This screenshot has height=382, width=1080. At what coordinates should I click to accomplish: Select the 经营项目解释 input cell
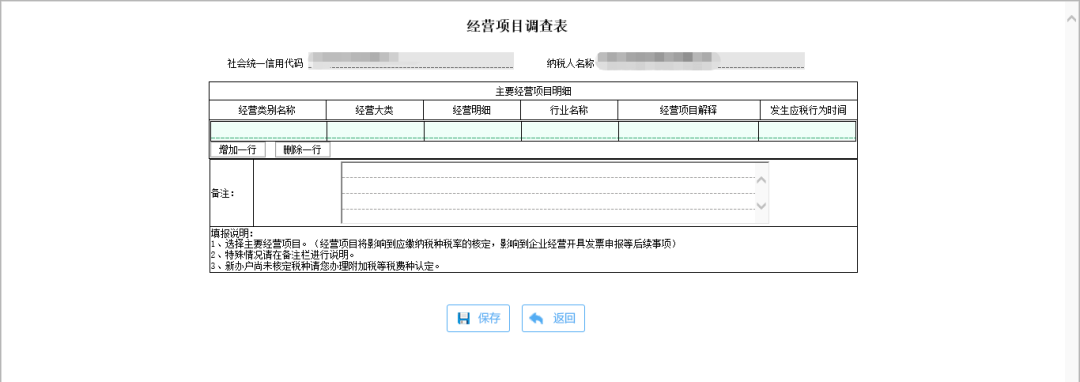point(689,131)
